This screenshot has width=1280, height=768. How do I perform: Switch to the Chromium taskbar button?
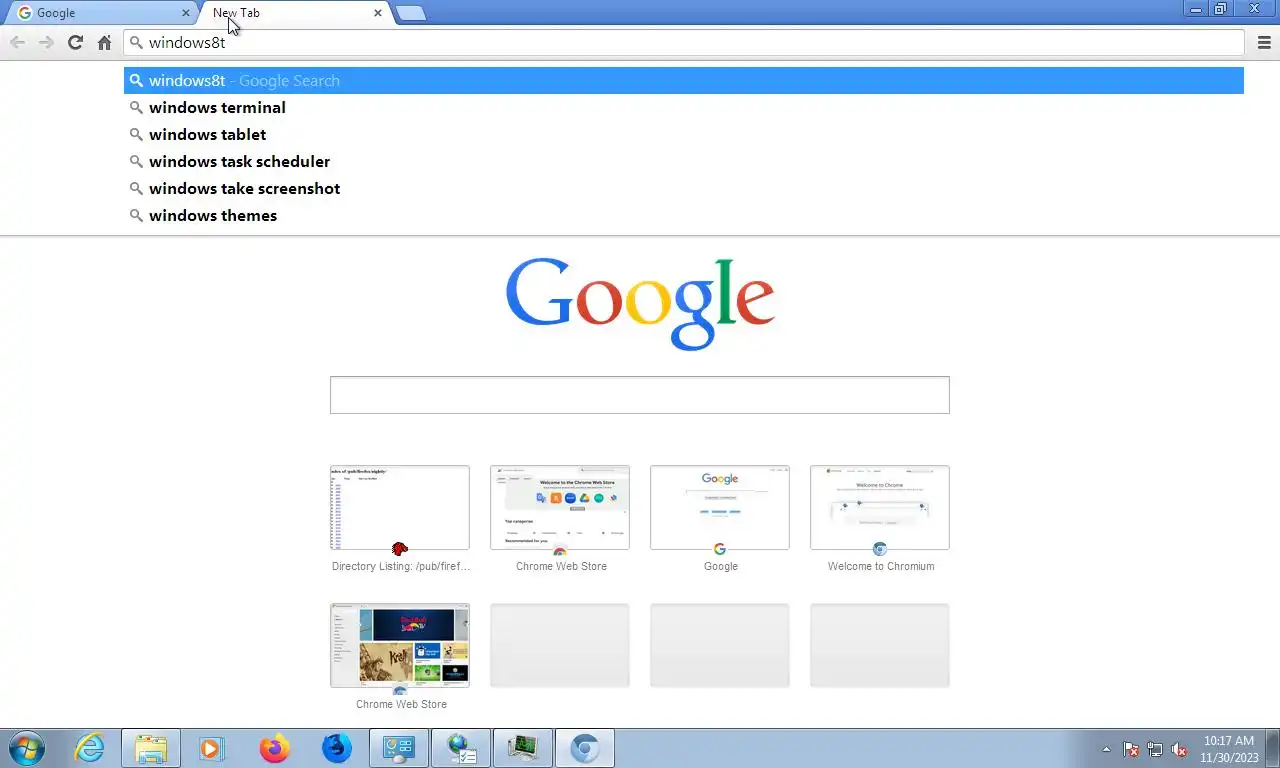tap(585, 748)
